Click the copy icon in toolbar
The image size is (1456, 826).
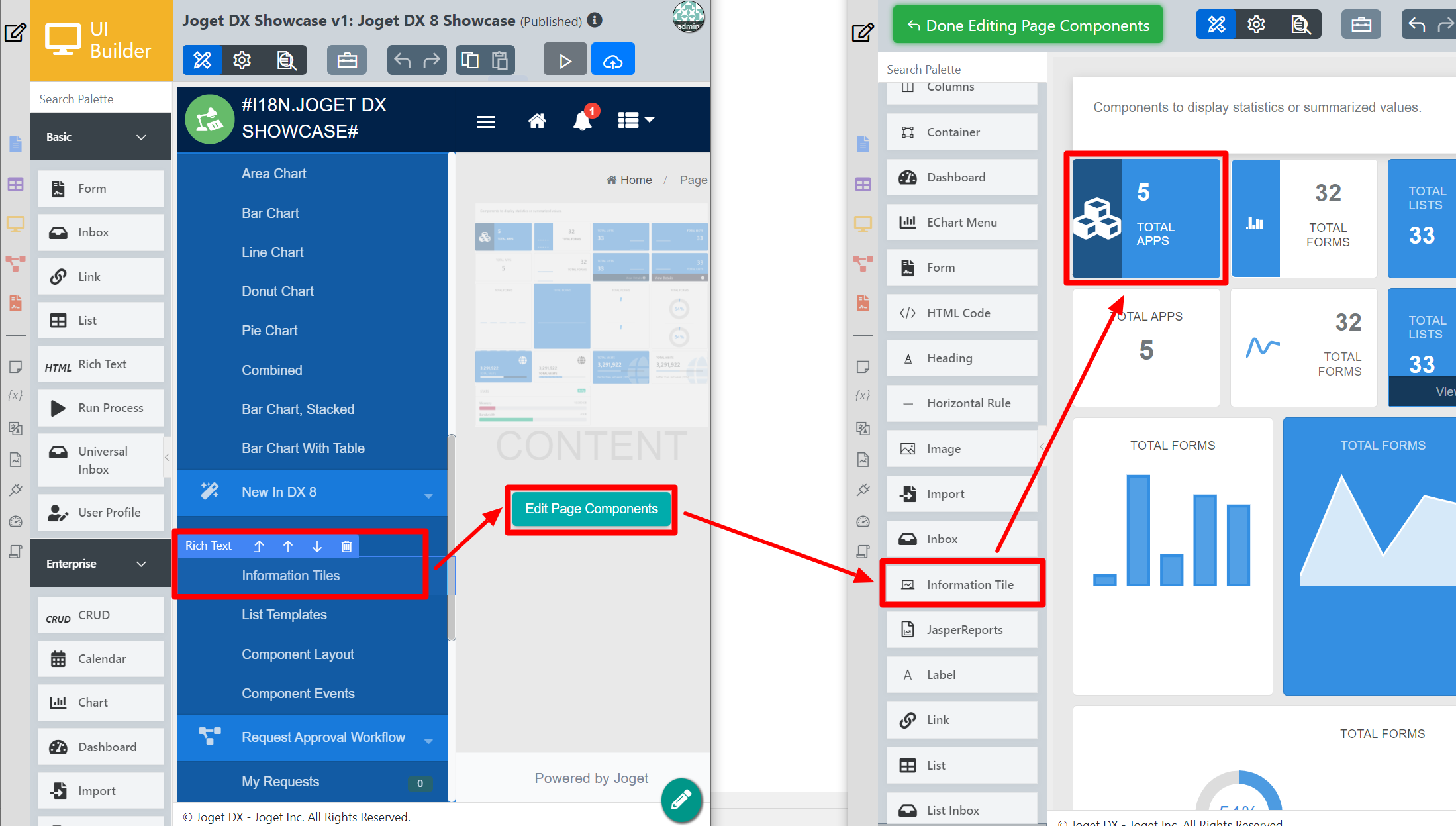pos(470,60)
